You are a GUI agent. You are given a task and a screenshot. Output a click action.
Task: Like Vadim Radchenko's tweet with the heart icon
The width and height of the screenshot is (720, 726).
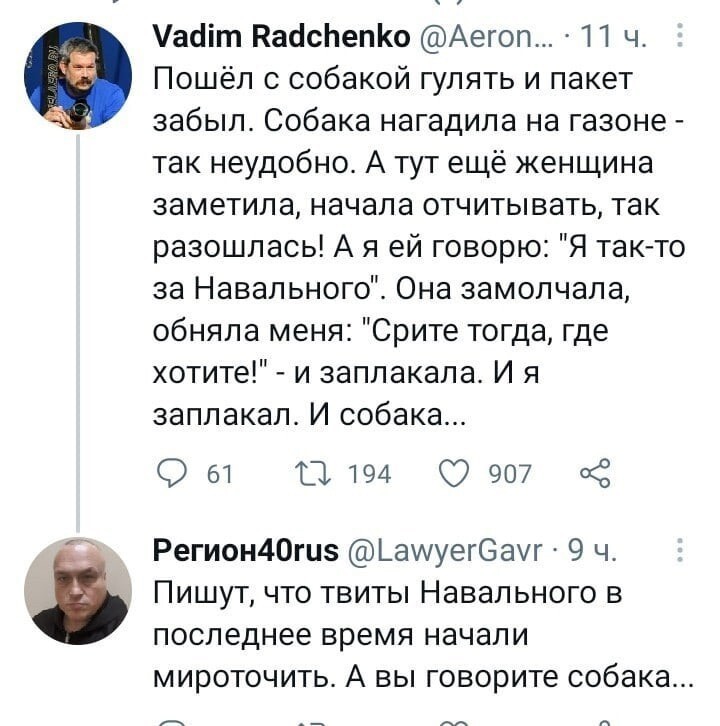pyautogui.click(x=454, y=473)
